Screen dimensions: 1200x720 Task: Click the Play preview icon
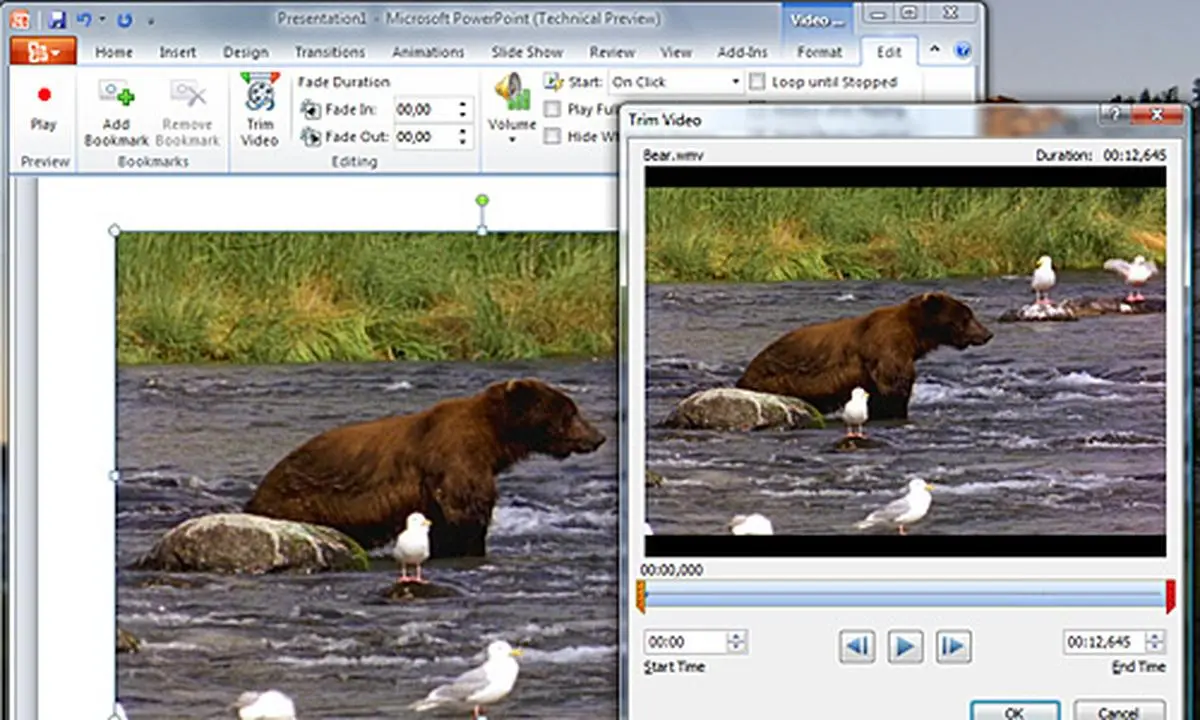(43, 95)
